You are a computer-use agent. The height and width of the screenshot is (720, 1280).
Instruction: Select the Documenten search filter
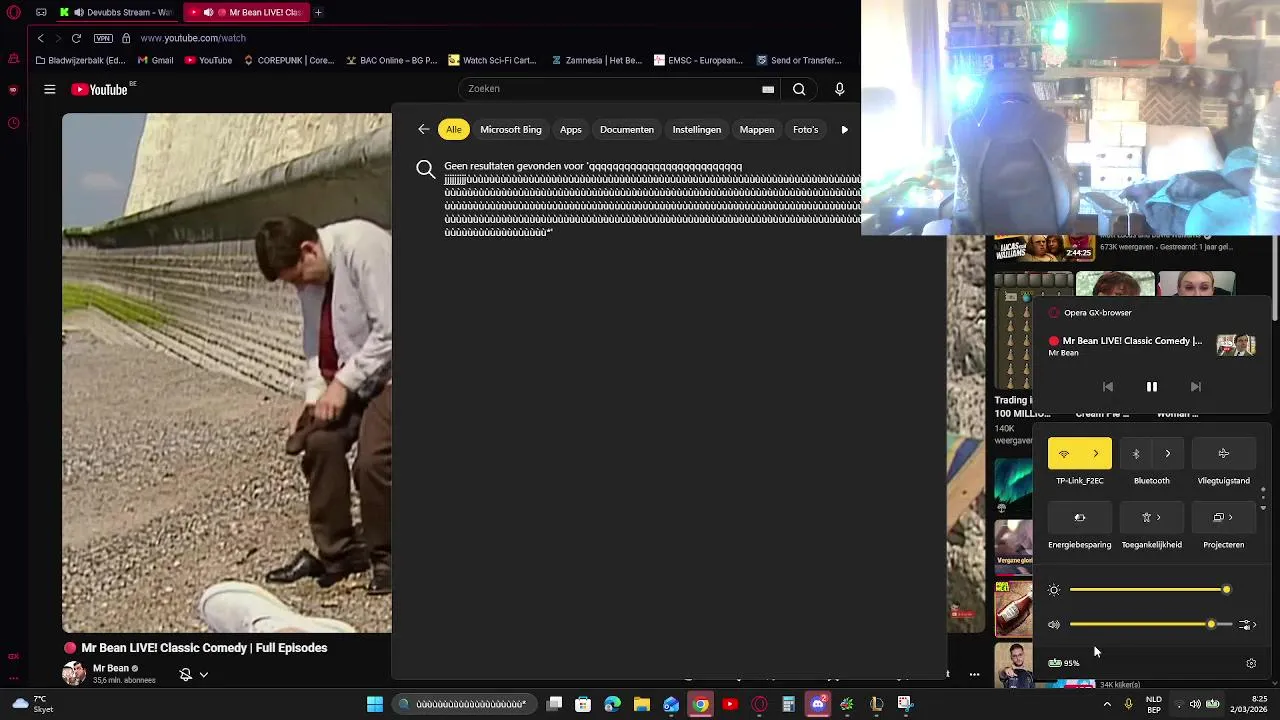627,129
